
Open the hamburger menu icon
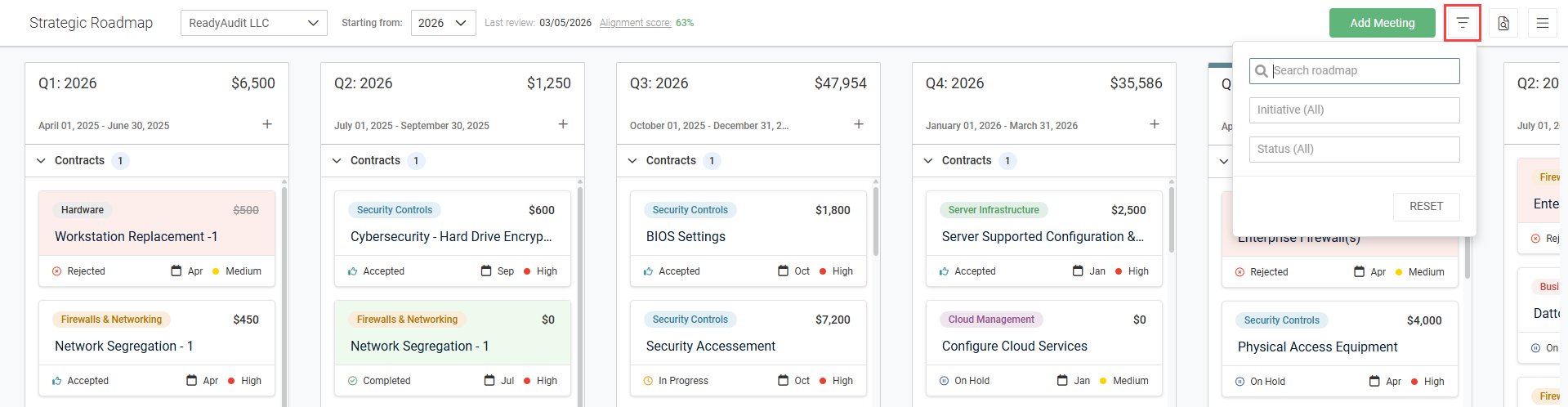(1542, 23)
